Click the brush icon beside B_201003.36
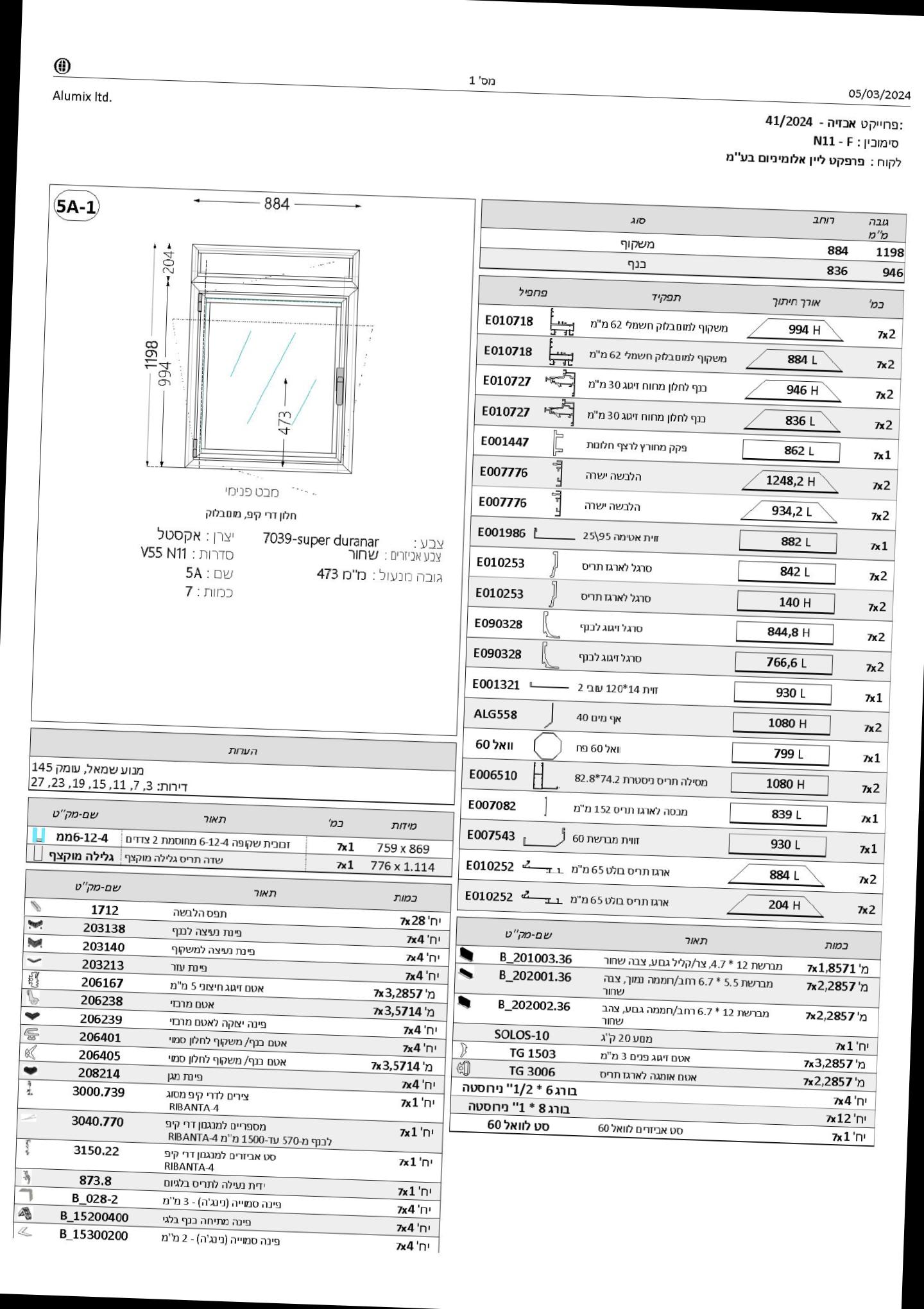924x1309 pixels. click(467, 955)
